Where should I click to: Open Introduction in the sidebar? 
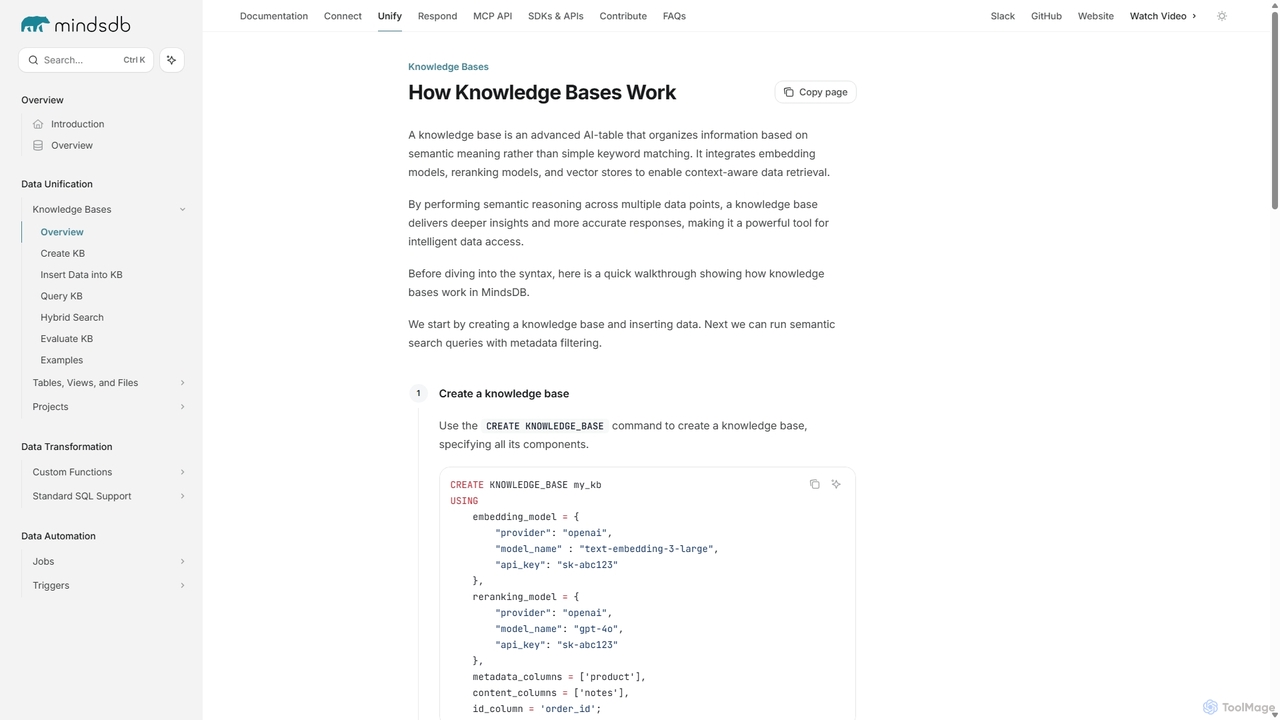(77, 124)
